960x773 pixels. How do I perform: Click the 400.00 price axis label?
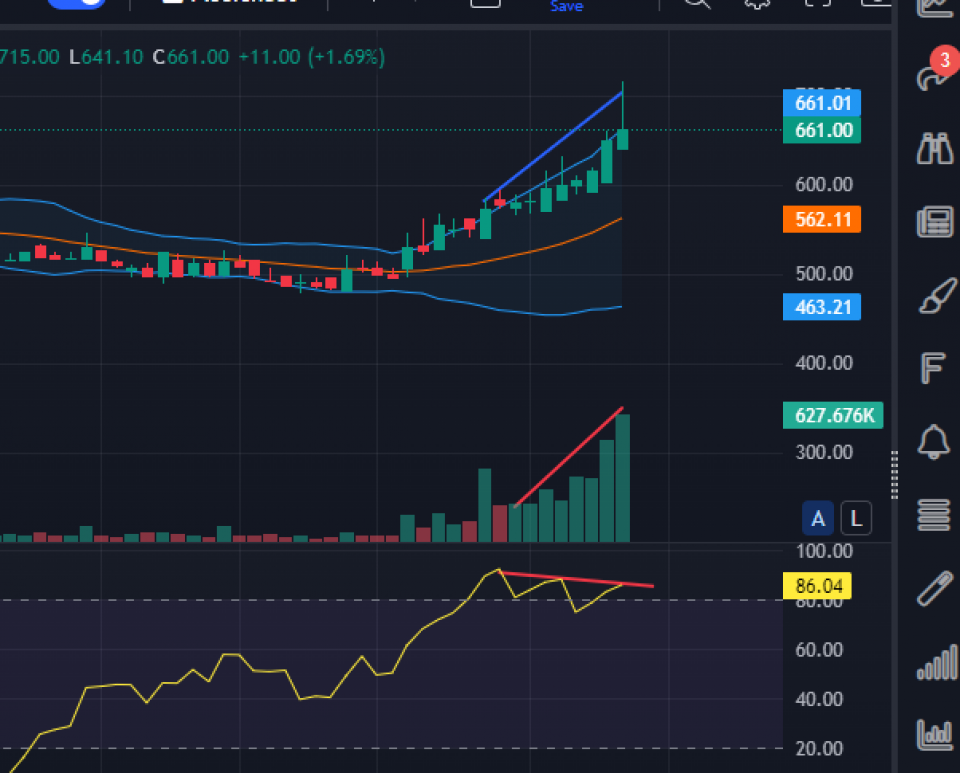point(823,363)
